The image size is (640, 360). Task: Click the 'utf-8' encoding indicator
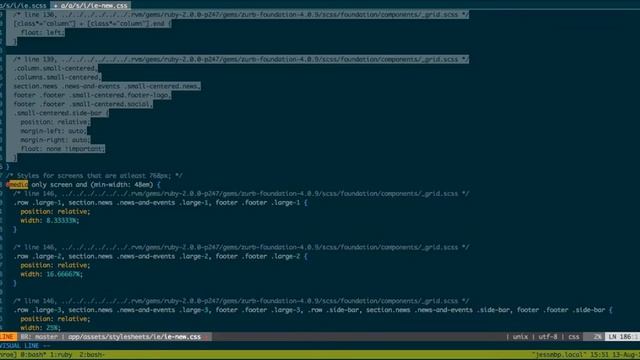pos(548,337)
